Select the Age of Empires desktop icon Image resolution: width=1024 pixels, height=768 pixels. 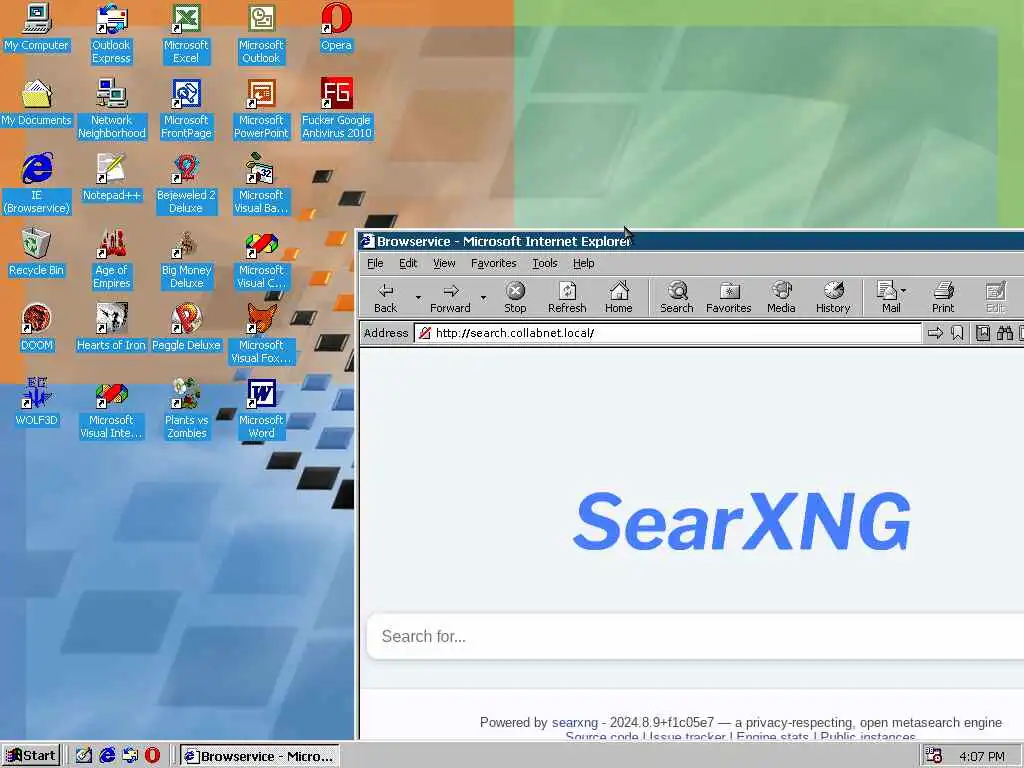coord(112,259)
